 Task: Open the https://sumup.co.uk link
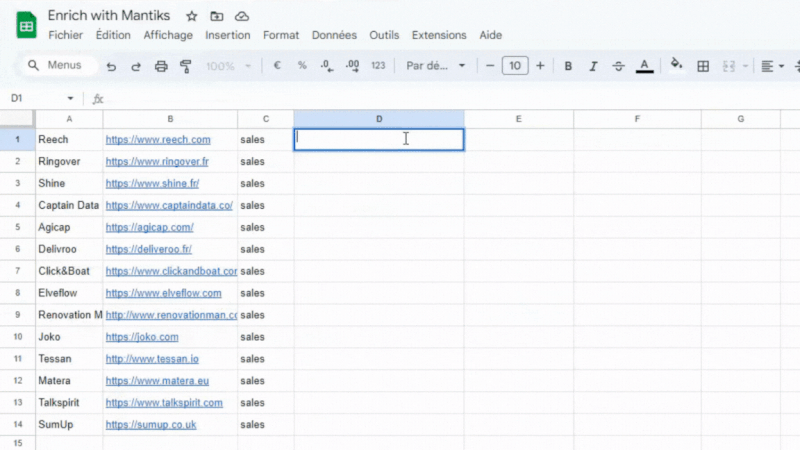pyautogui.click(x=151, y=425)
